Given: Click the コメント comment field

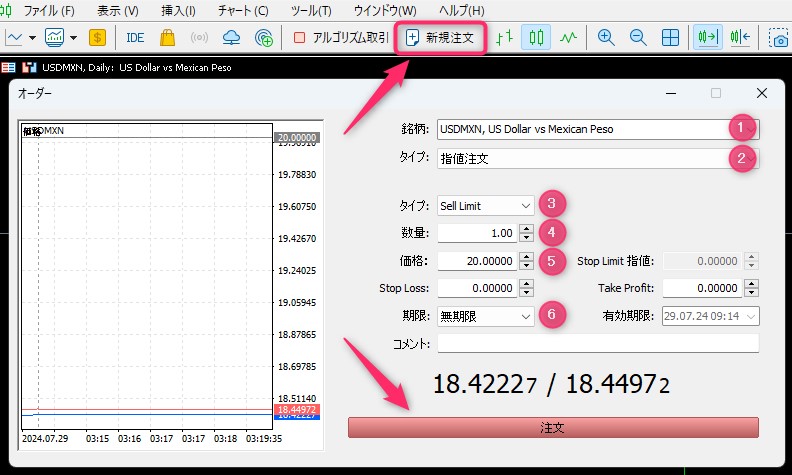Looking at the screenshot, I should point(598,344).
